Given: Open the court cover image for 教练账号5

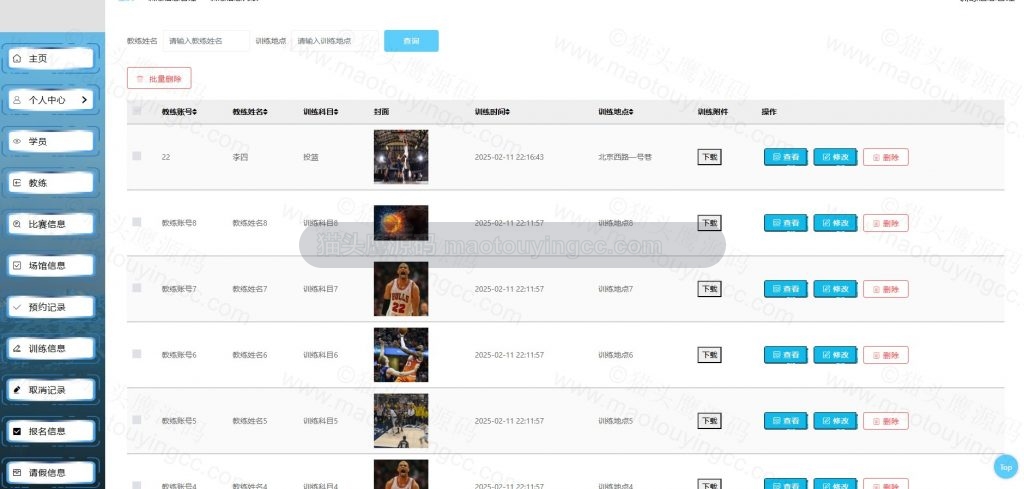Looking at the screenshot, I should (x=401, y=420).
